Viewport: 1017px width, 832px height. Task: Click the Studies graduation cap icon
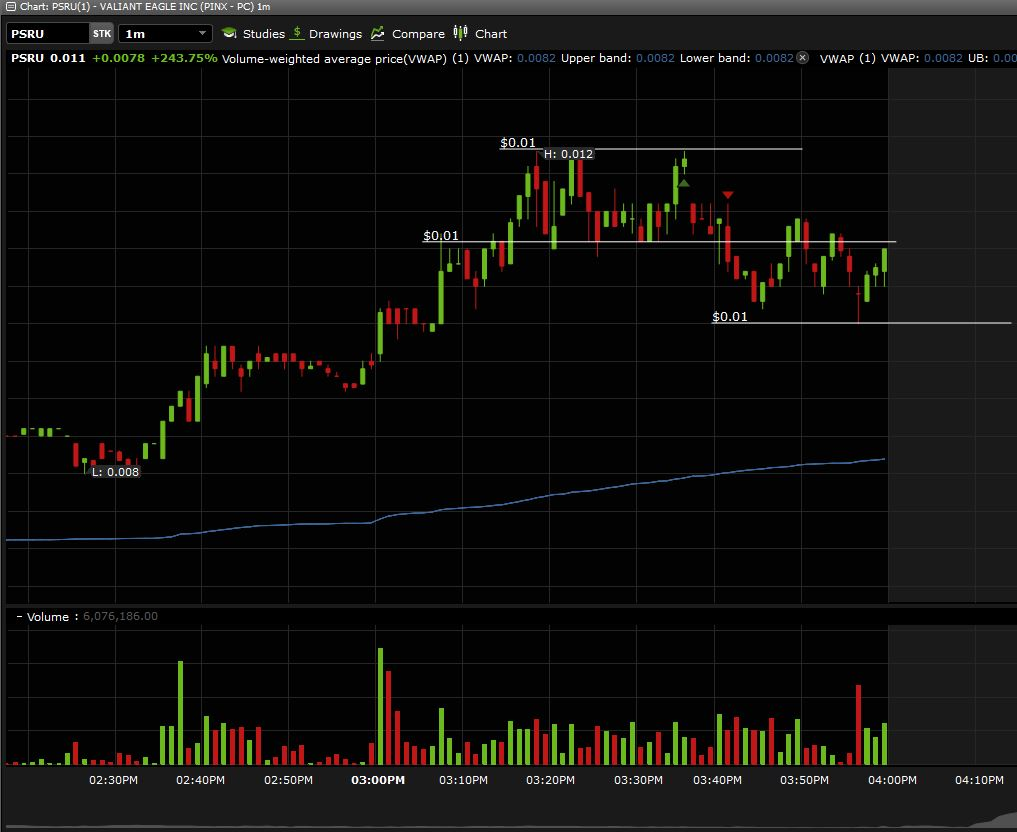(x=229, y=33)
